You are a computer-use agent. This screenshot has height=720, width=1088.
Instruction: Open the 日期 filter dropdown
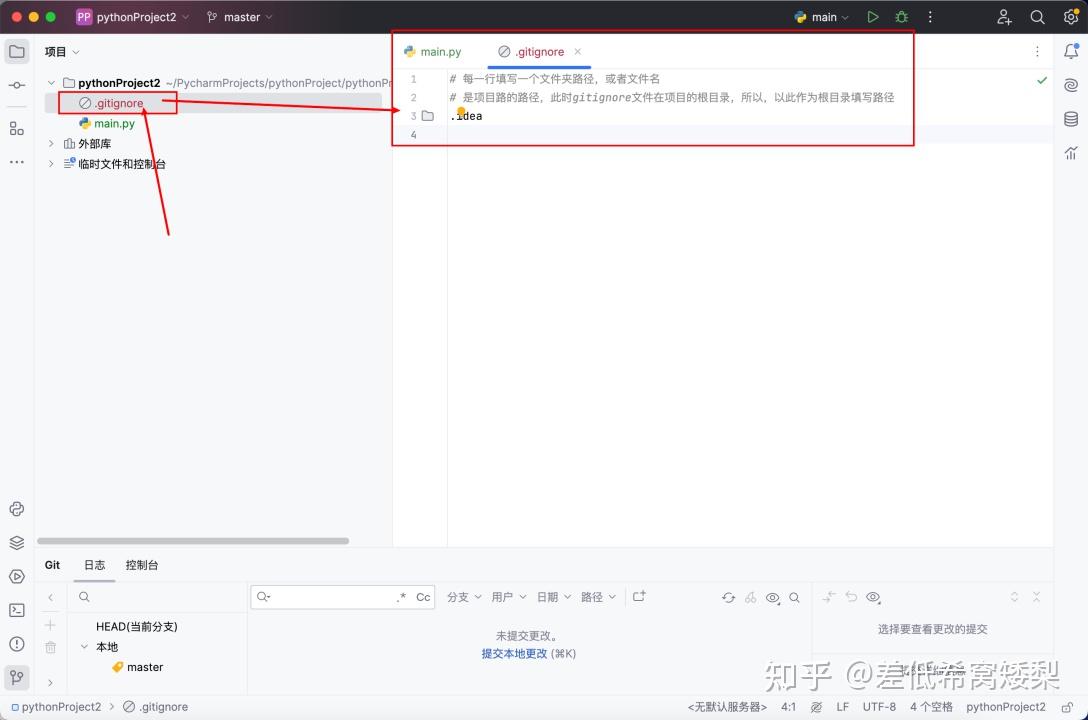(x=554, y=597)
